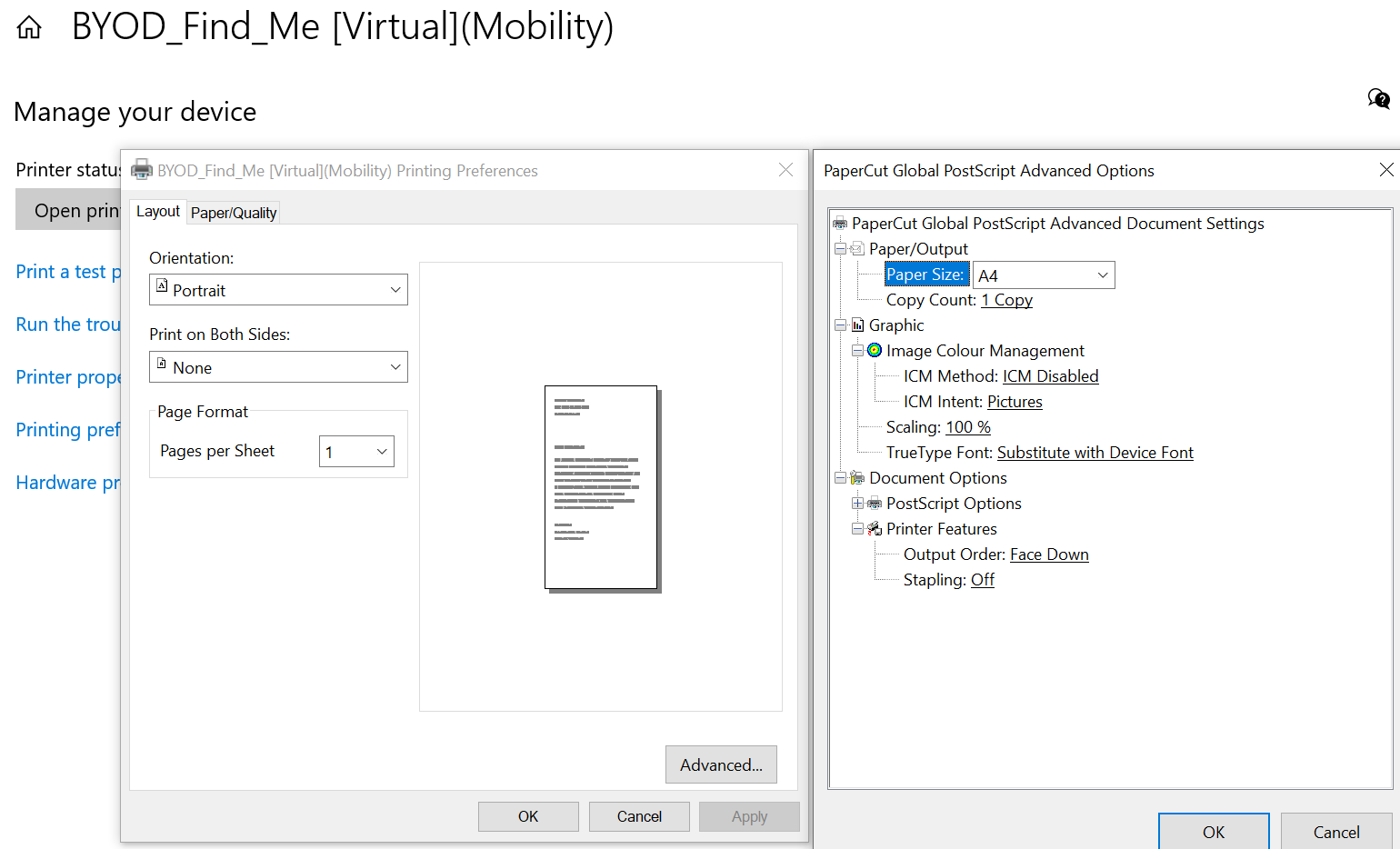Go to the Settings home icon
Screen dimensions: 1400x849
pyautogui.click(x=29, y=28)
